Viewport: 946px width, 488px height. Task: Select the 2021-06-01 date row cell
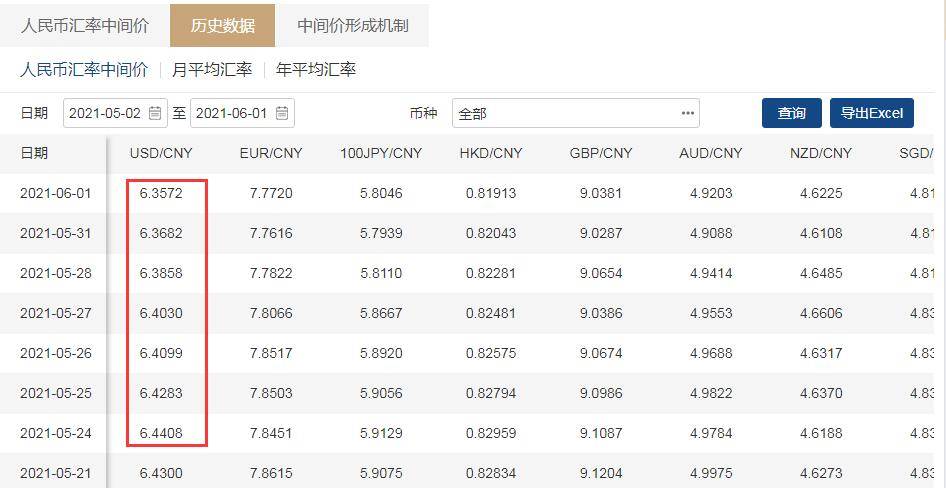click(x=55, y=193)
